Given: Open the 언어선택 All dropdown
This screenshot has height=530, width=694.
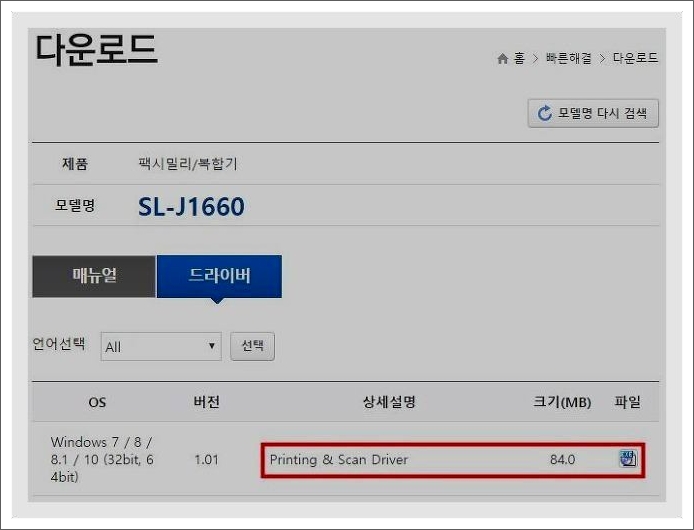Looking at the screenshot, I should 161,346.
